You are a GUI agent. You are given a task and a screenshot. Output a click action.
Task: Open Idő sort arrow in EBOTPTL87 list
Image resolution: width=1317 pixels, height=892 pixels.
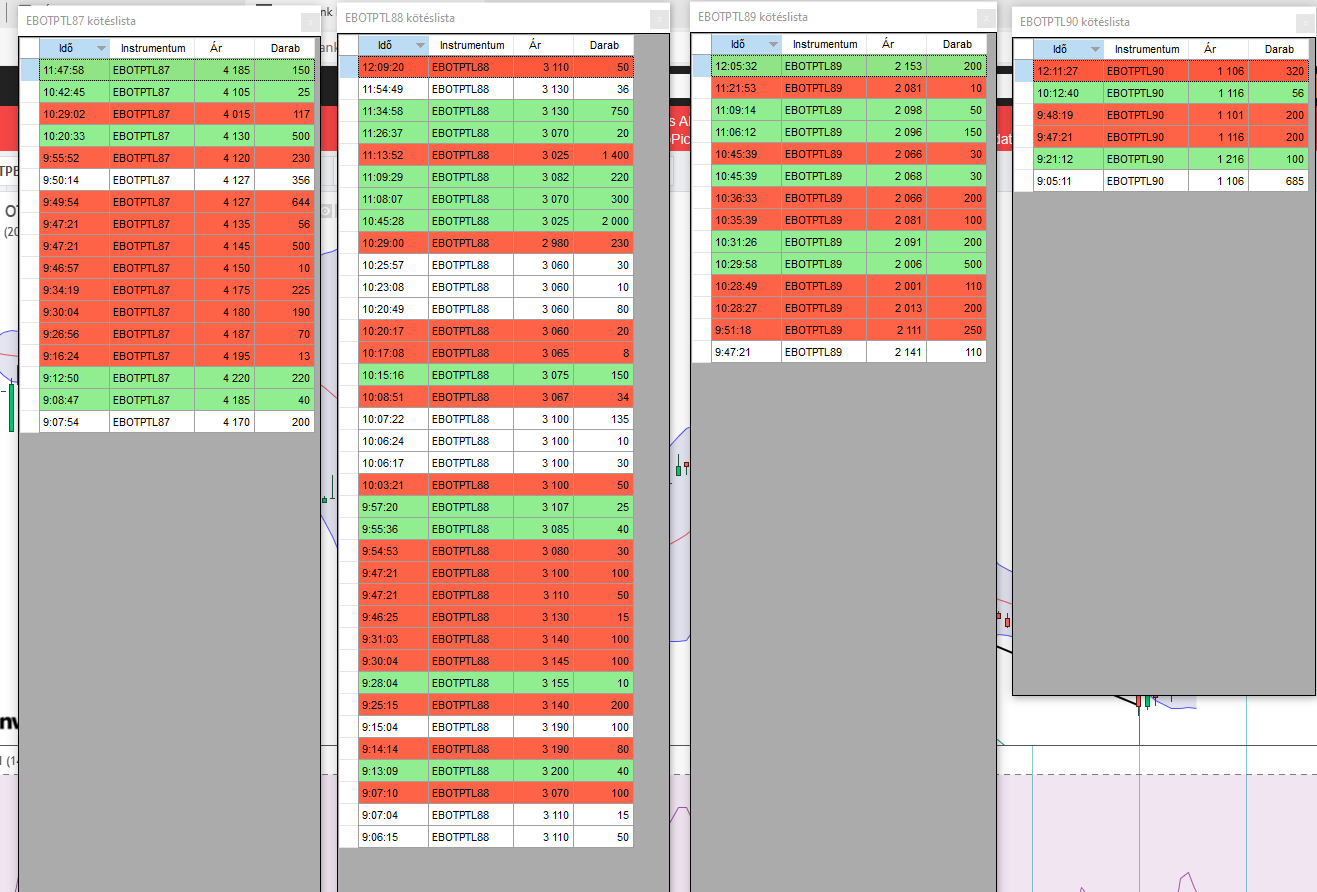tap(100, 48)
